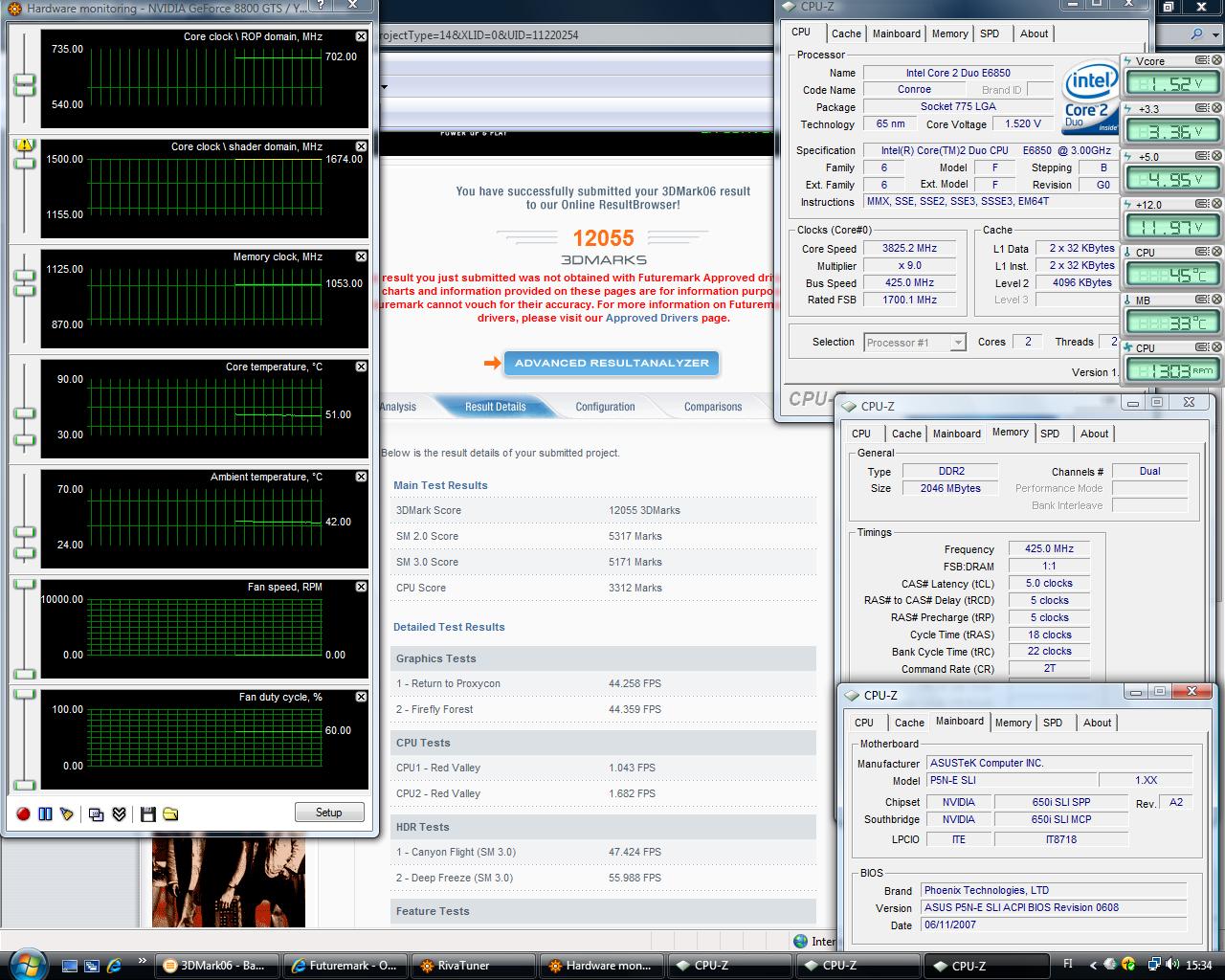The height and width of the screenshot is (980, 1225).
Task: Click the browser search magnifier icon
Action: 1197,34
